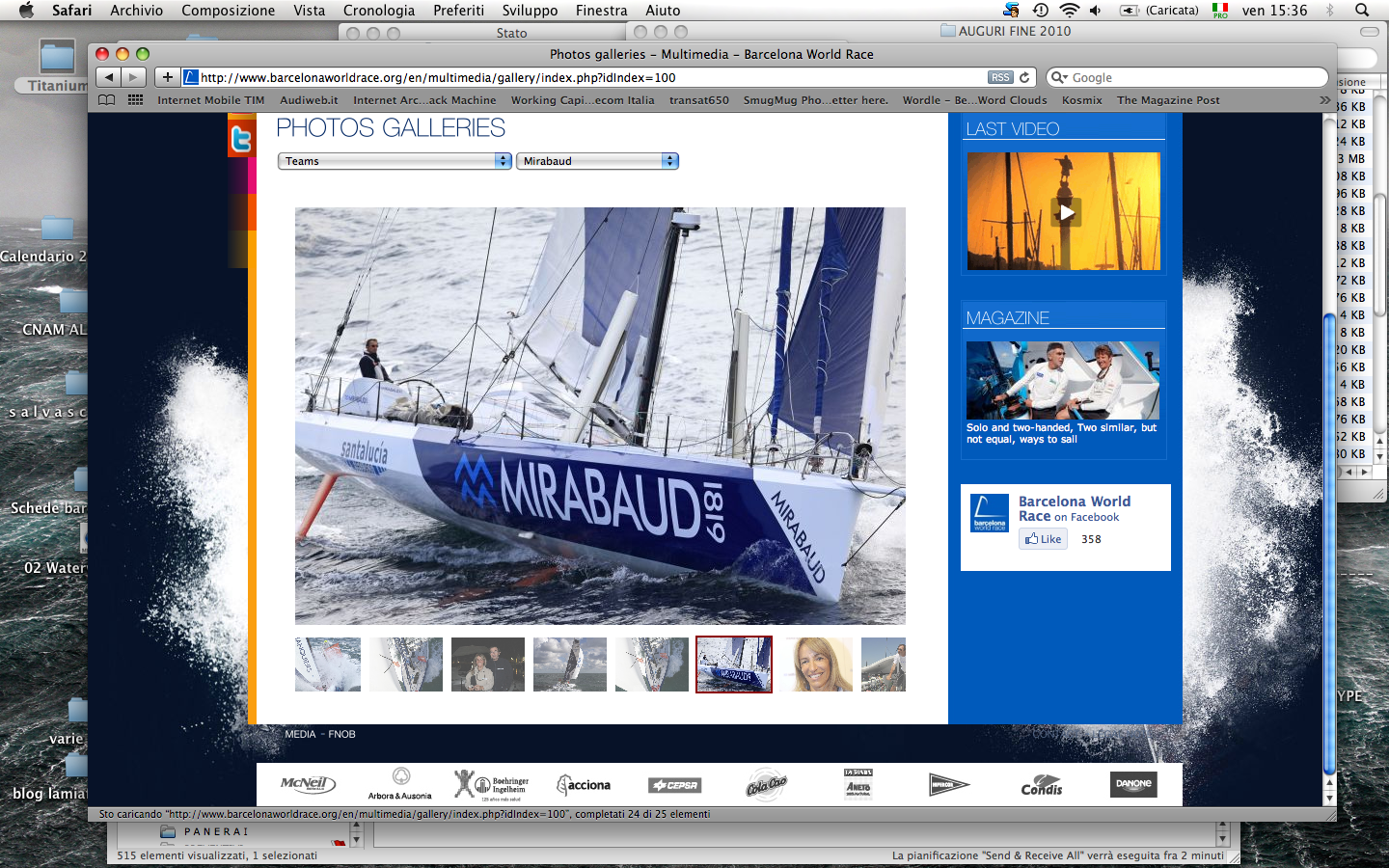Click the volume icon in menu bar

[1096, 10]
